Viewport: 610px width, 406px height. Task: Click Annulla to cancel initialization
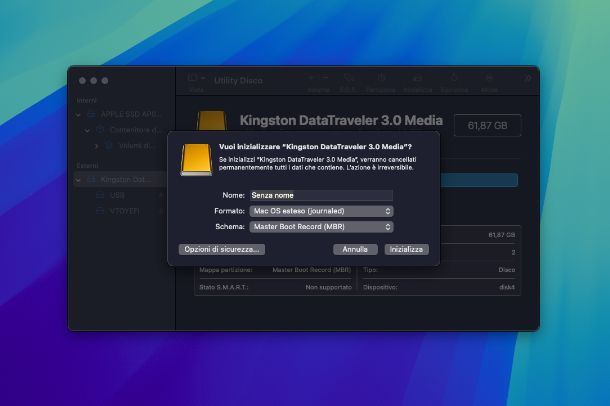(x=355, y=249)
